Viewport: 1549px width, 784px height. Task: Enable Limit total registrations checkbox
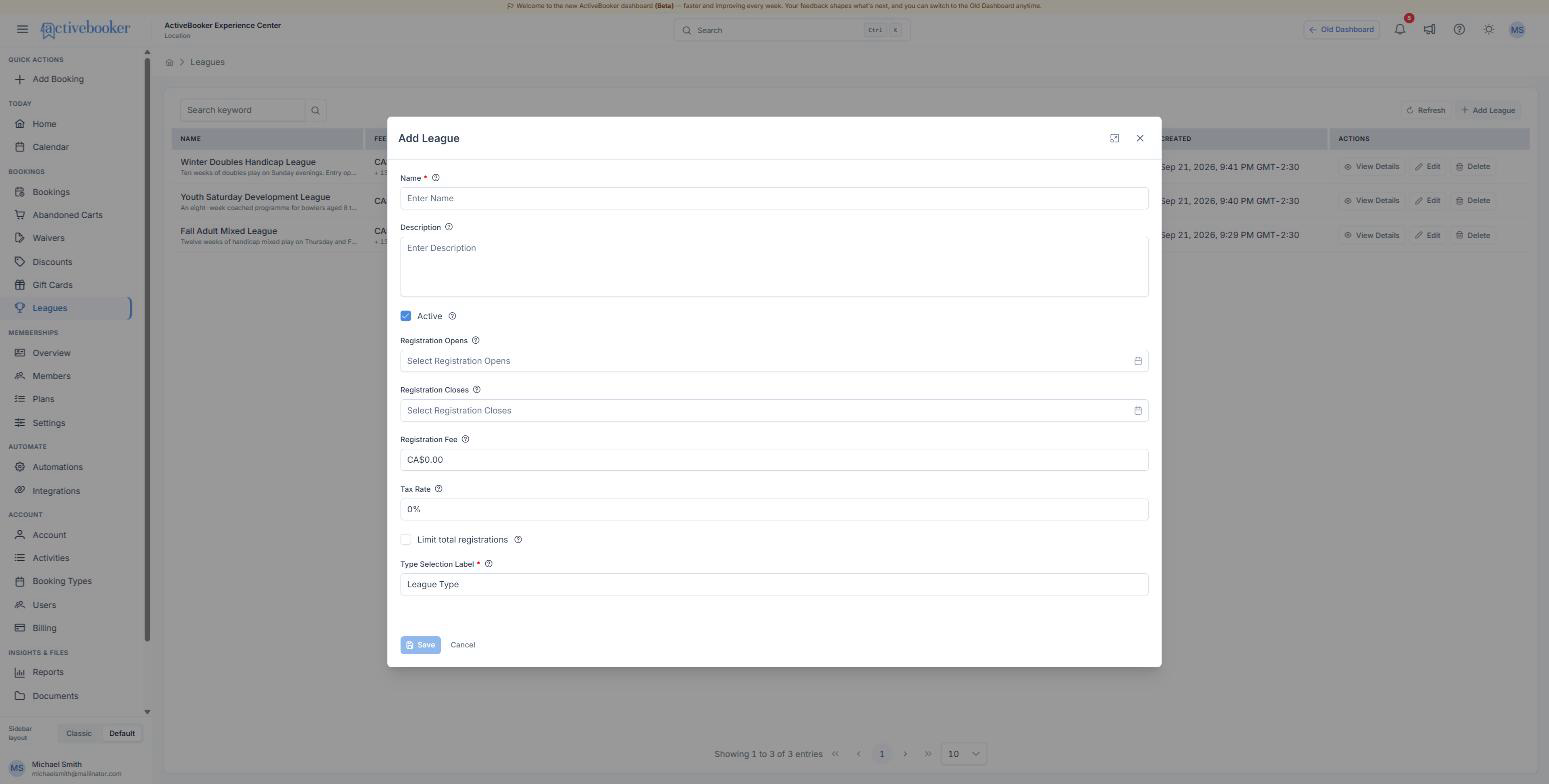point(406,540)
